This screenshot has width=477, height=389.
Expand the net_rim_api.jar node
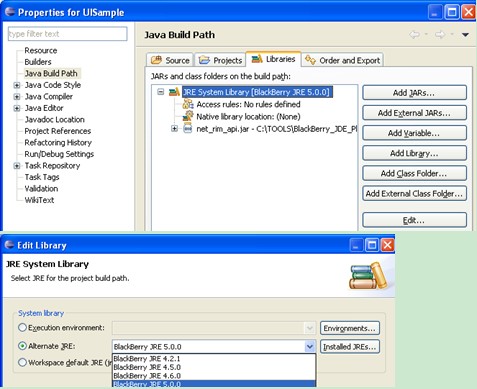click(174, 128)
